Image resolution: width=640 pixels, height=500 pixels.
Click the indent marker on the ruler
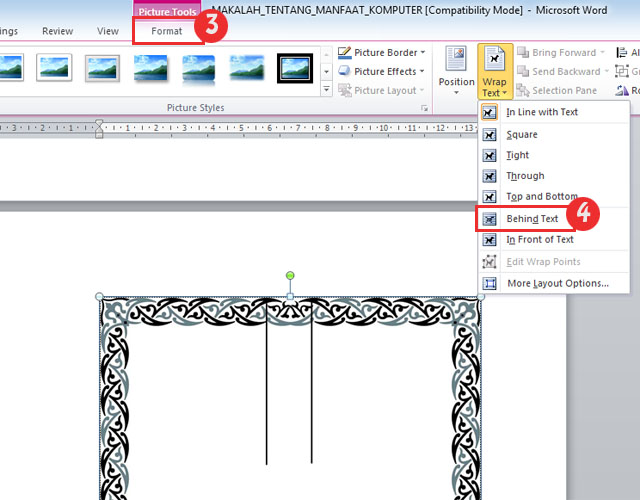[99, 129]
